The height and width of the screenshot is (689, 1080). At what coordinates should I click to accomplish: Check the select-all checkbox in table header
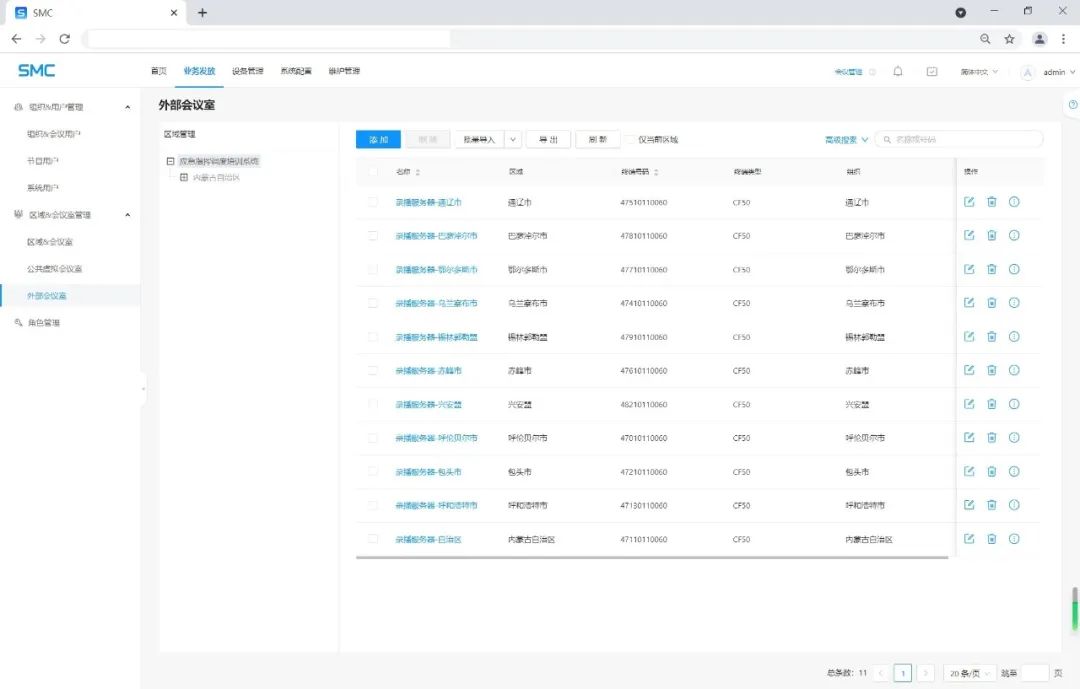(x=373, y=172)
